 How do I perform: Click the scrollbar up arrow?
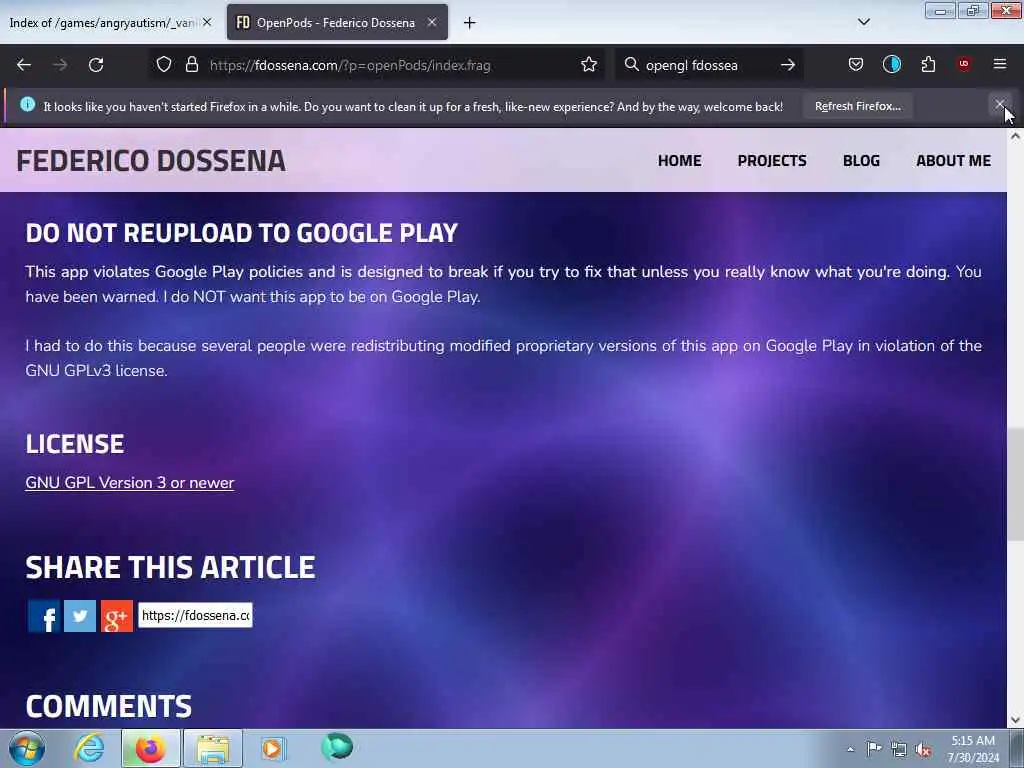[x=1015, y=136]
